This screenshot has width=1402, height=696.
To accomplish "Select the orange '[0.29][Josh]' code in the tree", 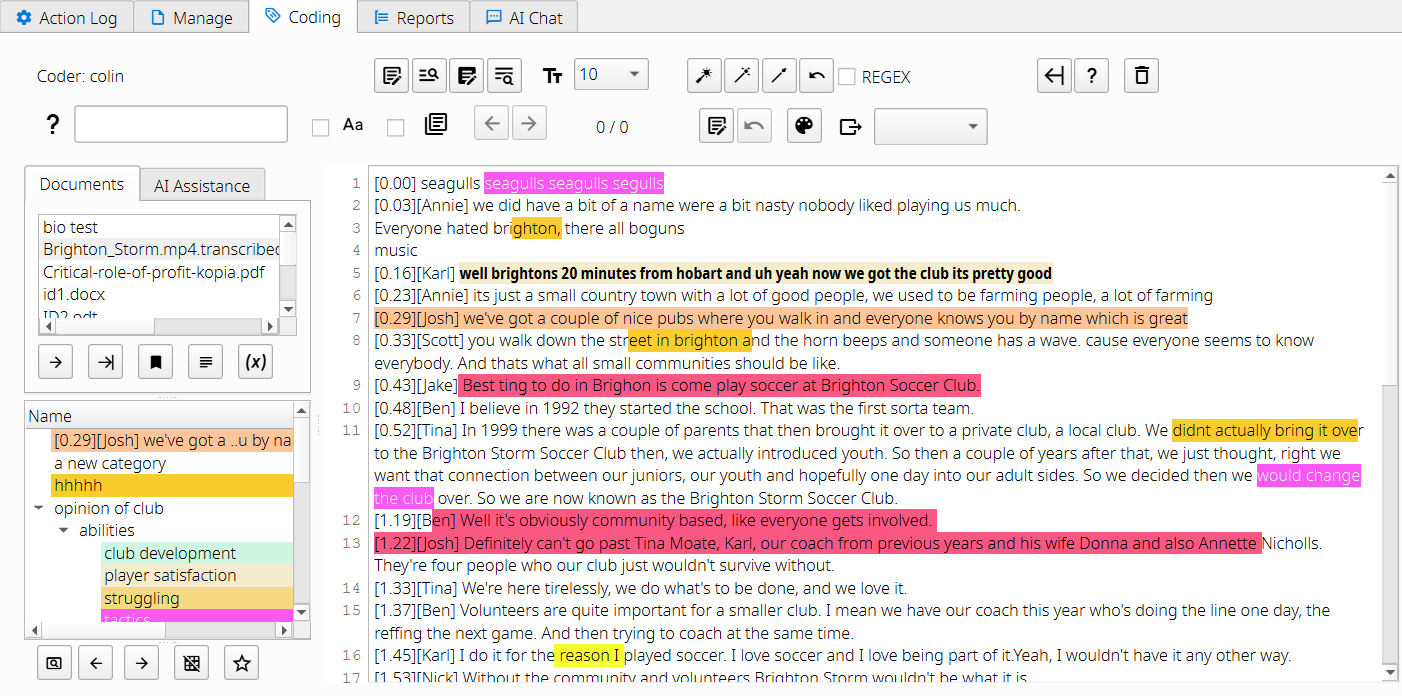I will click(172, 440).
